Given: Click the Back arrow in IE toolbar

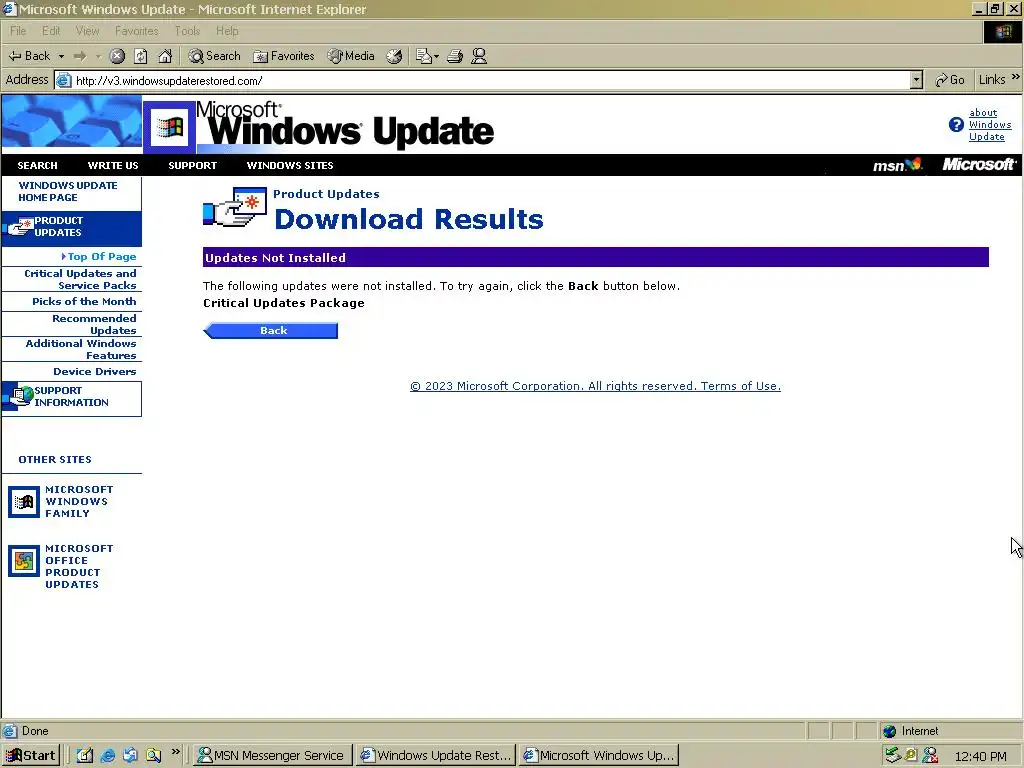Looking at the screenshot, I should point(29,56).
